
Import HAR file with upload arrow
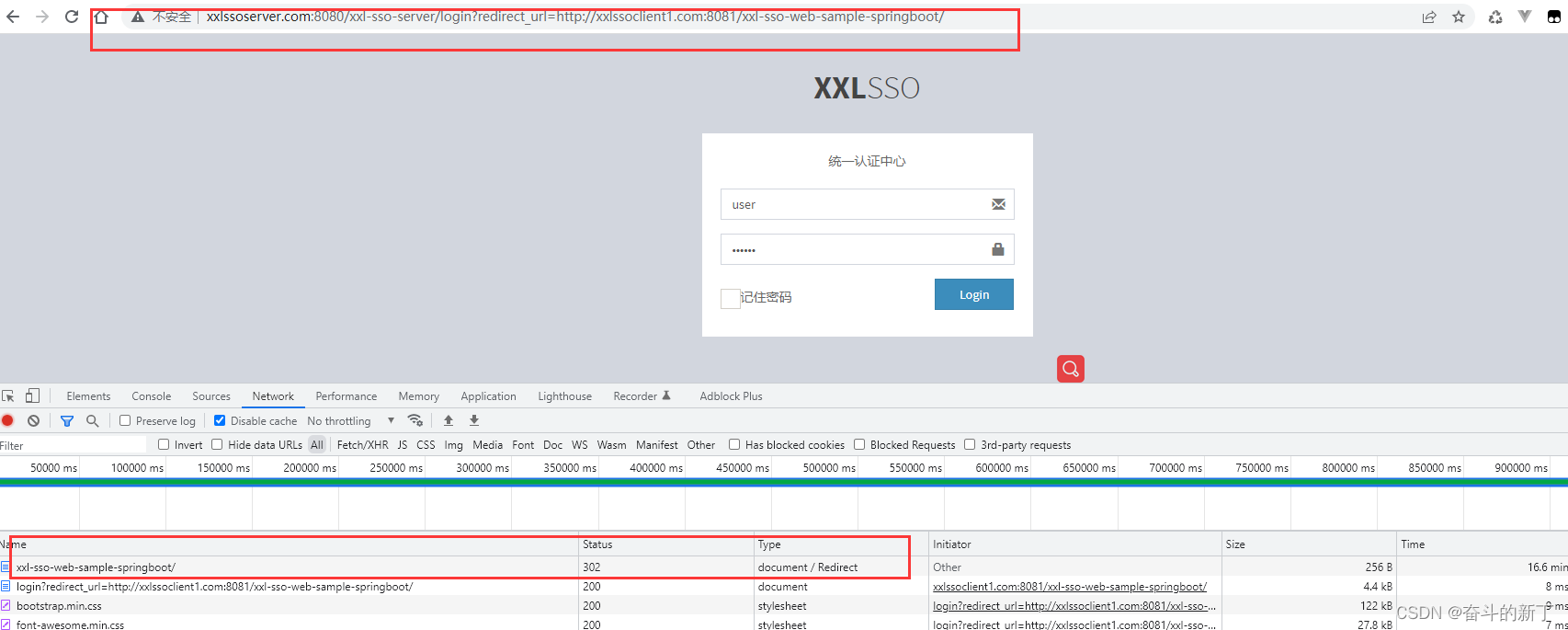pos(449,420)
